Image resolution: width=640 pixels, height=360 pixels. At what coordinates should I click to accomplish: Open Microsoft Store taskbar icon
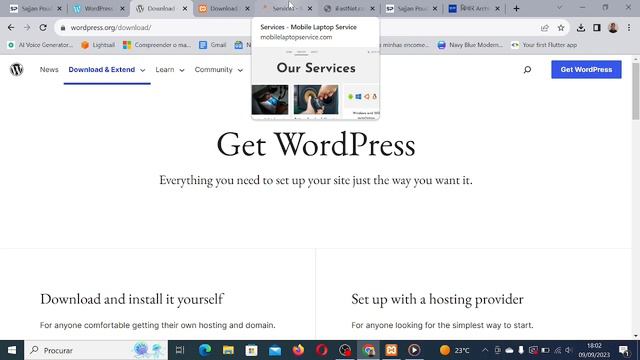point(251,350)
